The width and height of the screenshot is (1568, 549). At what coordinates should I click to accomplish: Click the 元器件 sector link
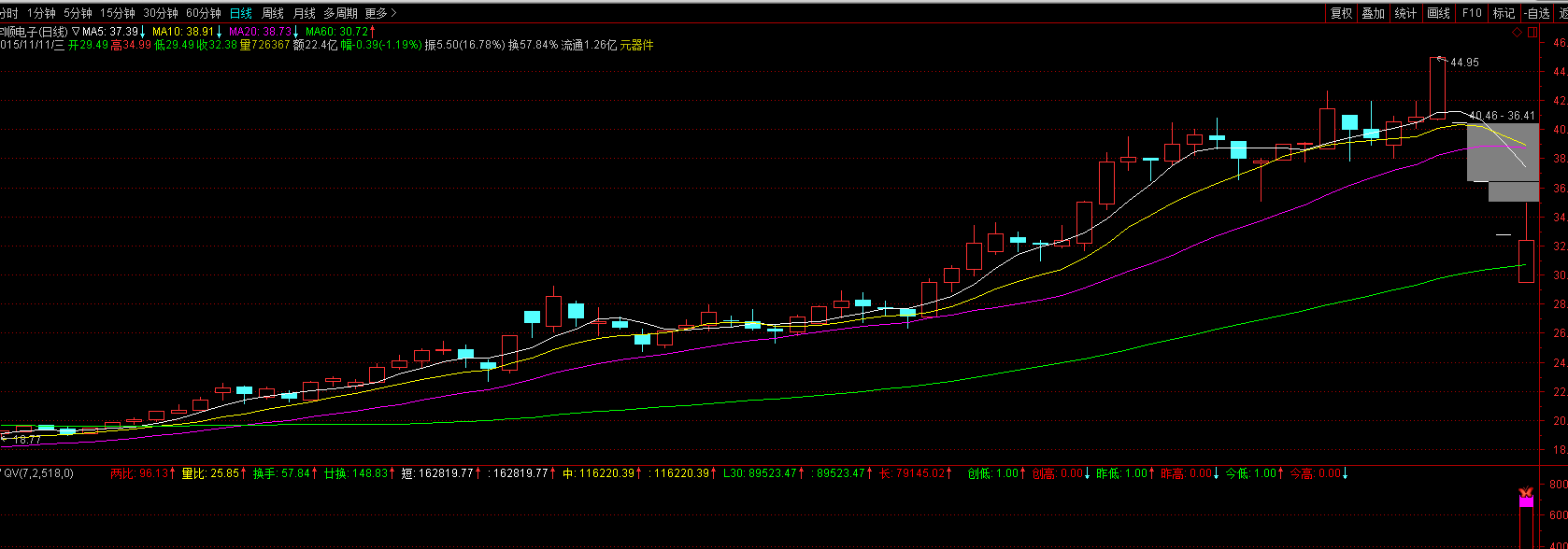pos(636,45)
